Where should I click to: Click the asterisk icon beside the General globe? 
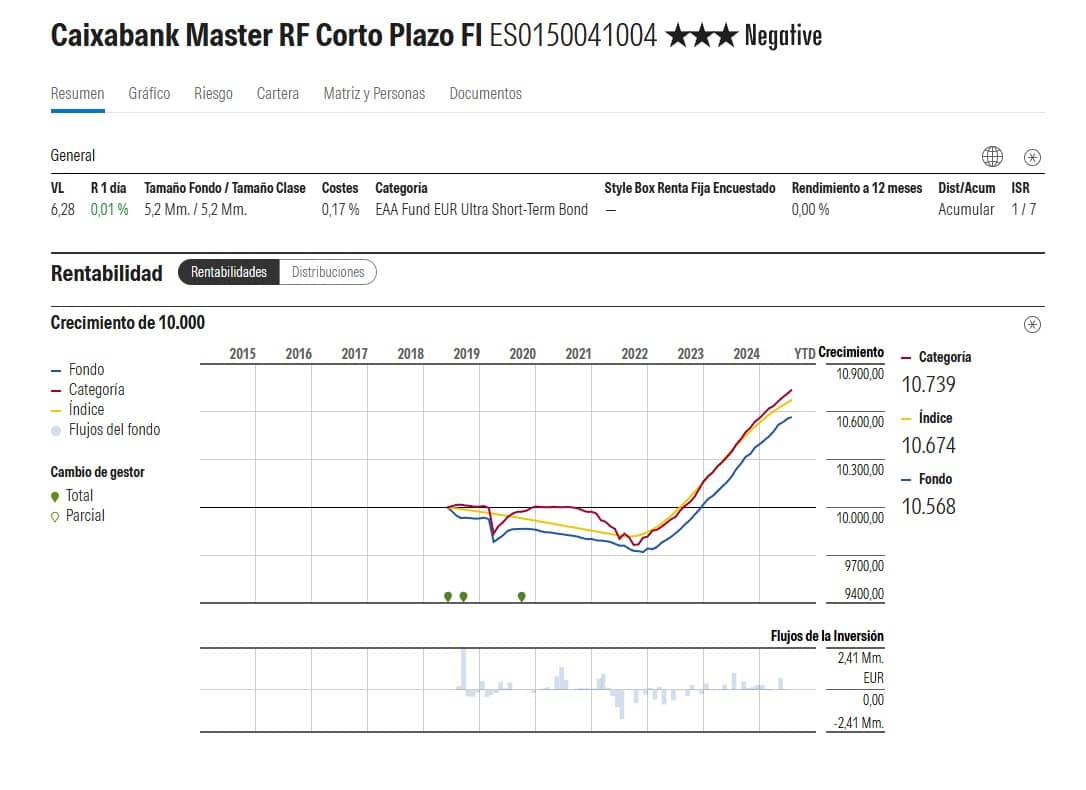(x=1032, y=157)
